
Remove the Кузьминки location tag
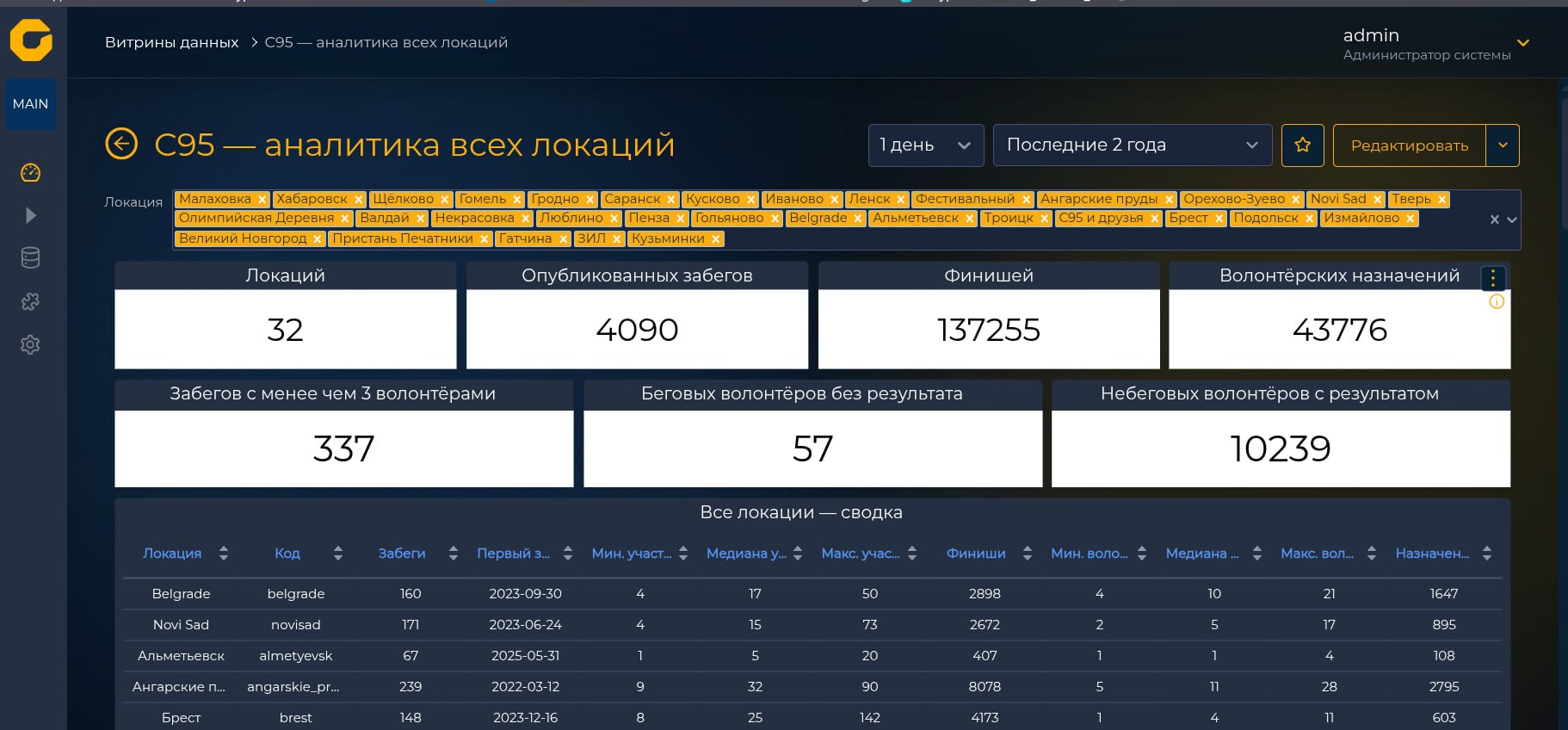[715, 239]
